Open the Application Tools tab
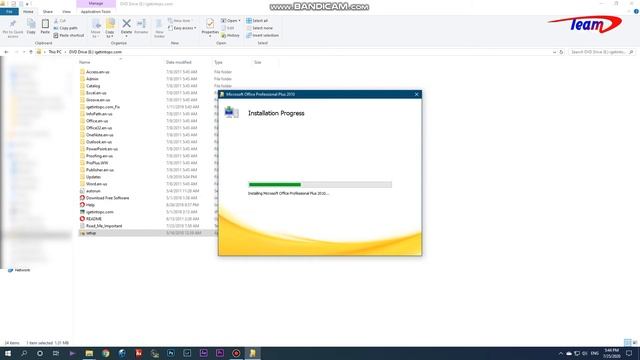The width and height of the screenshot is (640, 360). click(96, 12)
